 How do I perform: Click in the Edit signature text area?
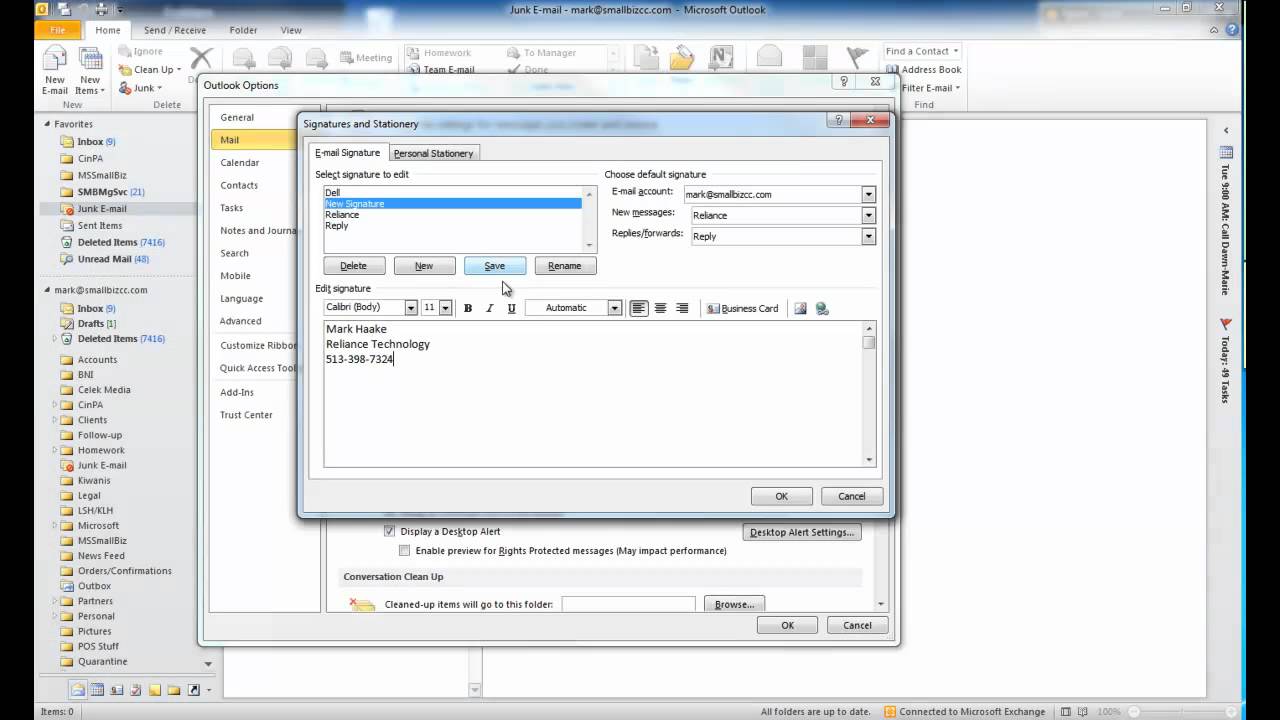(593, 393)
